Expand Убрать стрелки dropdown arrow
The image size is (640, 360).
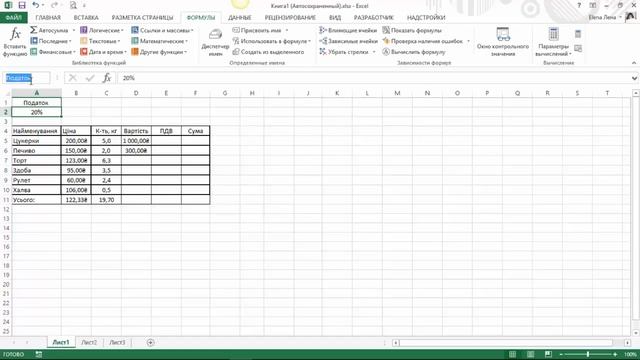coord(373,52)
